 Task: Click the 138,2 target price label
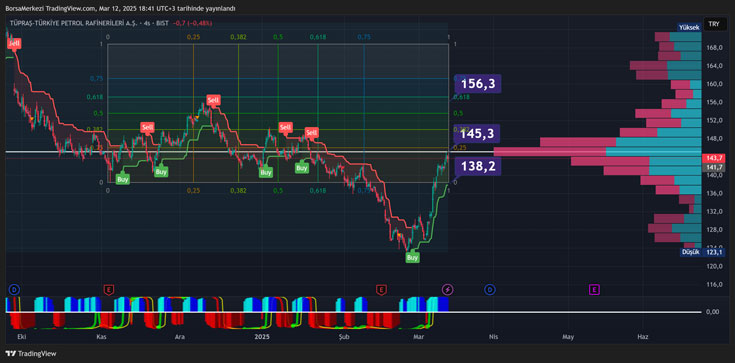point(478,166)
